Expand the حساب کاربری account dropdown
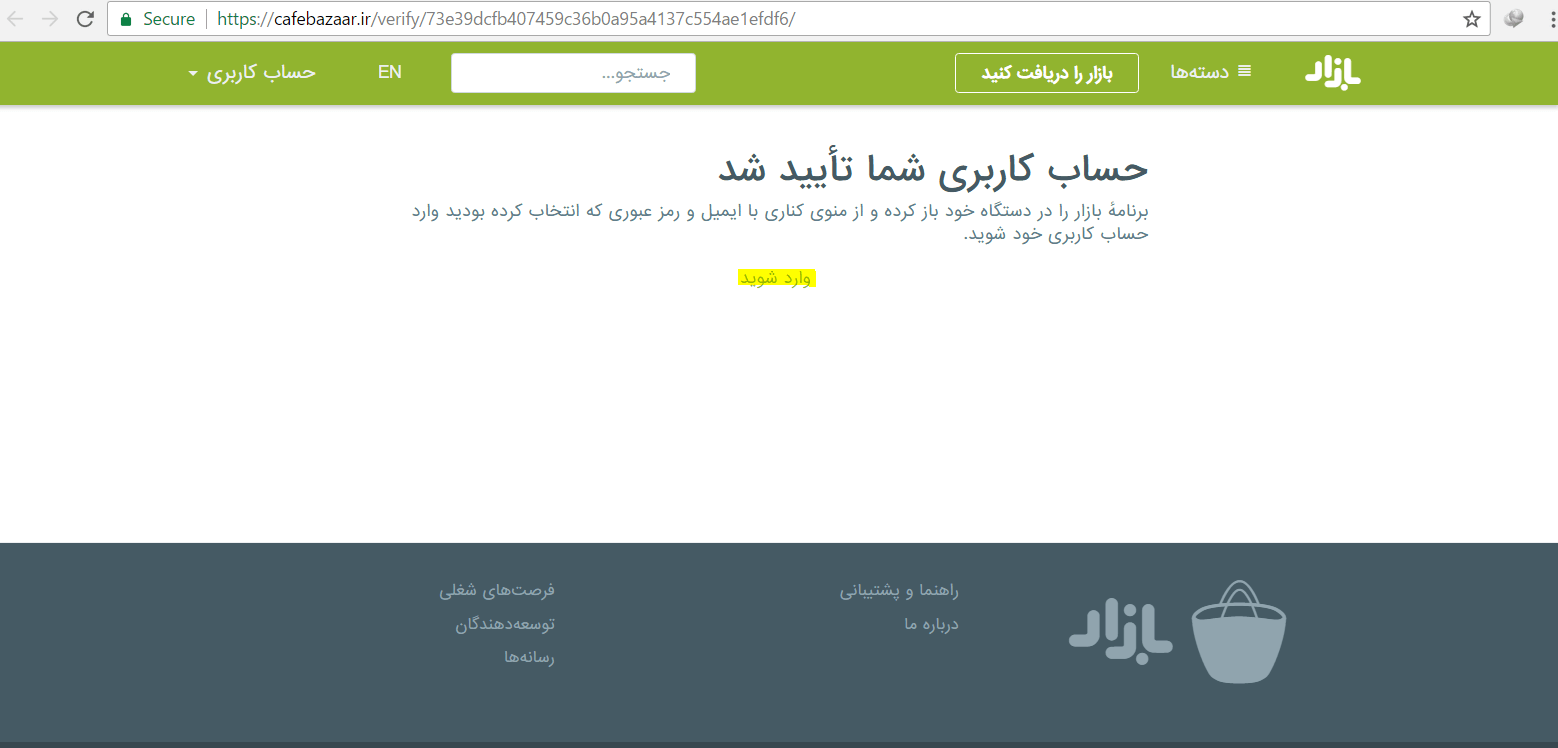The width and height of the screenshot is (1558, 748). pos(252,72)
